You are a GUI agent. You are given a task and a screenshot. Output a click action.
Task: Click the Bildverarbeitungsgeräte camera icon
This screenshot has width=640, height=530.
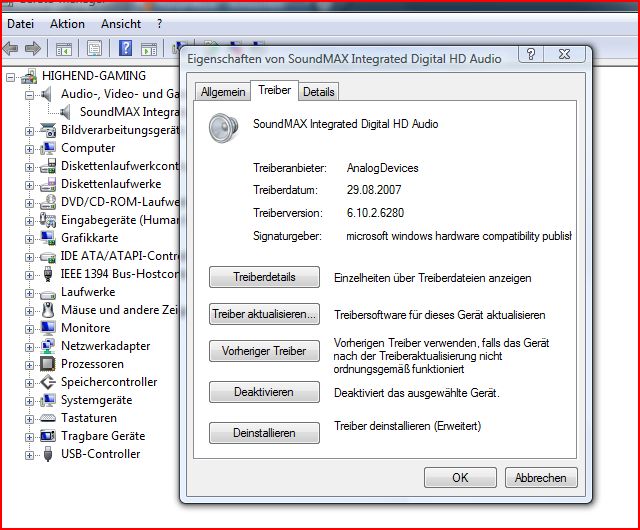coord(48,130)
